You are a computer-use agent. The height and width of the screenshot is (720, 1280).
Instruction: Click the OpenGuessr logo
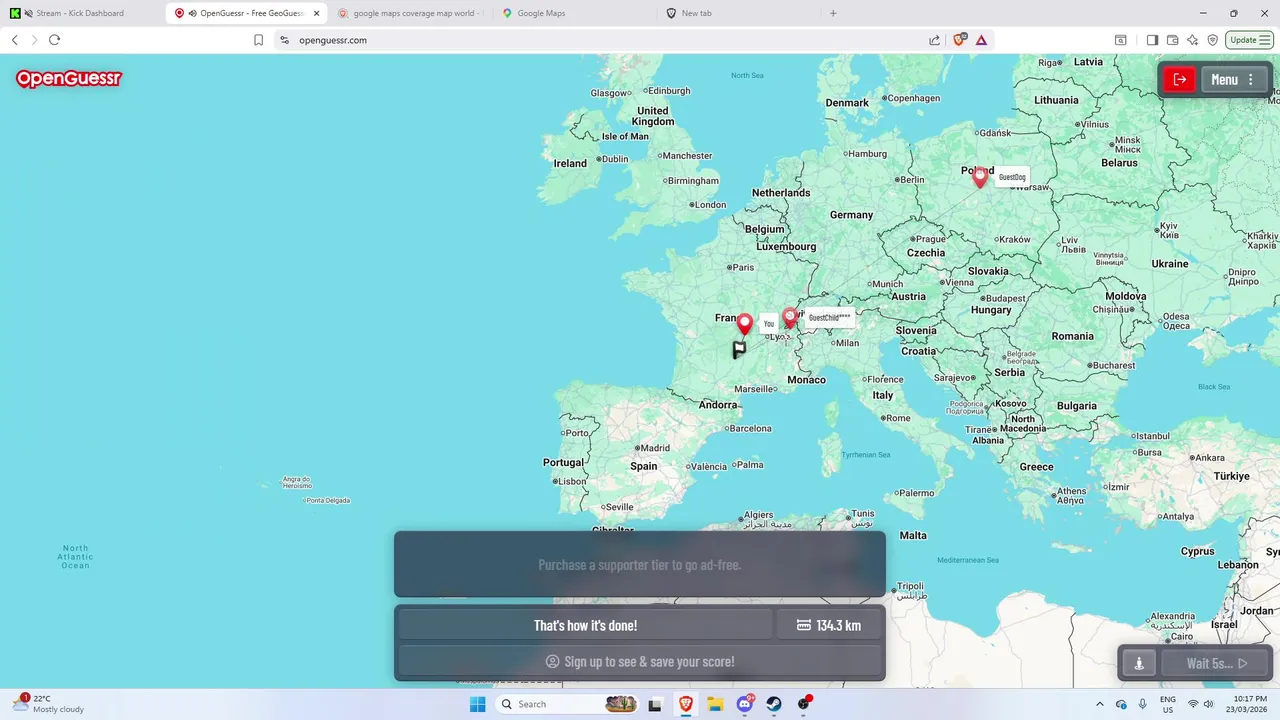pos(69,79)
